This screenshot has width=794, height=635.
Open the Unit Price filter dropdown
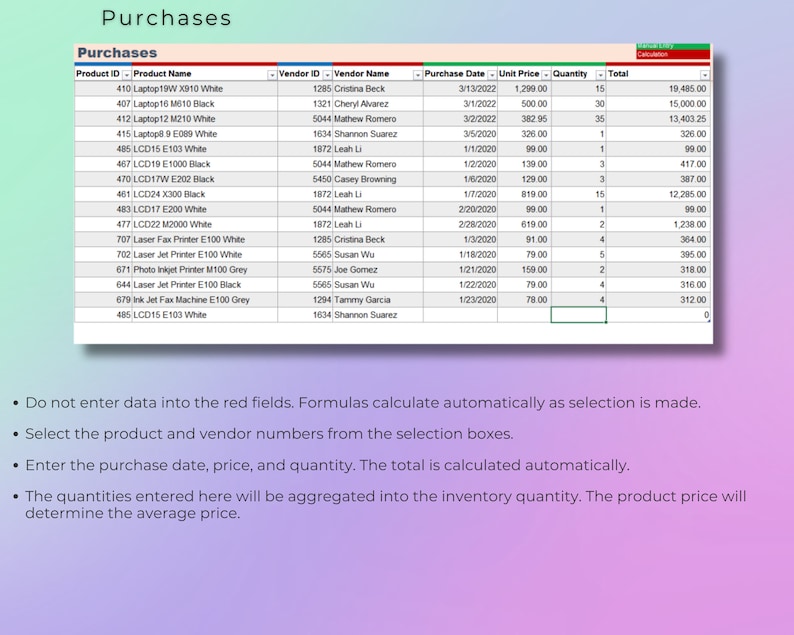(546, 75)
